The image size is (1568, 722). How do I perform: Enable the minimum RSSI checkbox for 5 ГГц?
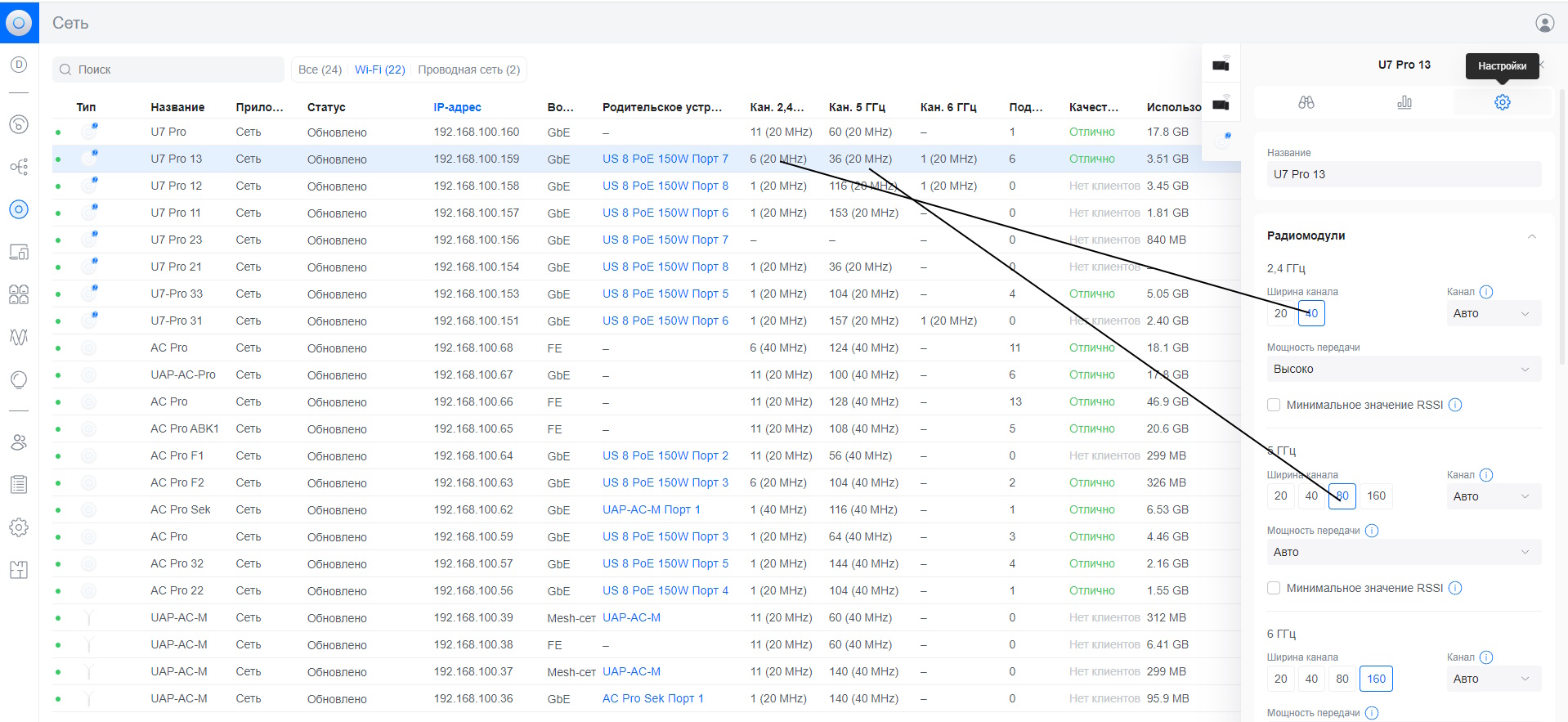click(x=1274, y=588)
